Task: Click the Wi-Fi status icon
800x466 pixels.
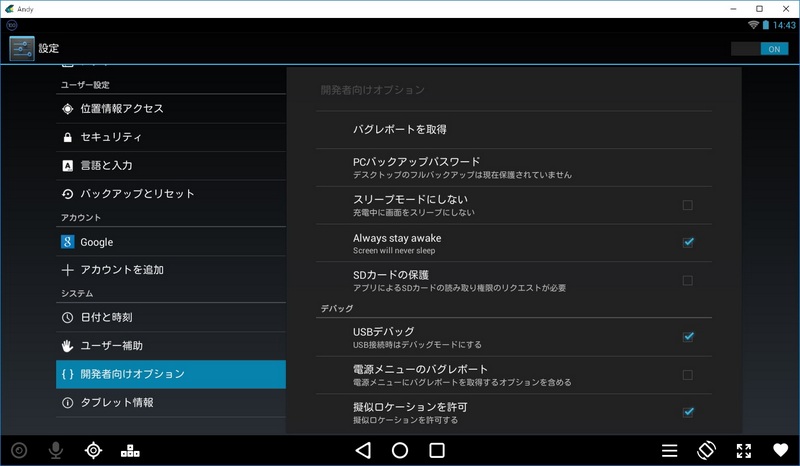Action: coord(753,25)
